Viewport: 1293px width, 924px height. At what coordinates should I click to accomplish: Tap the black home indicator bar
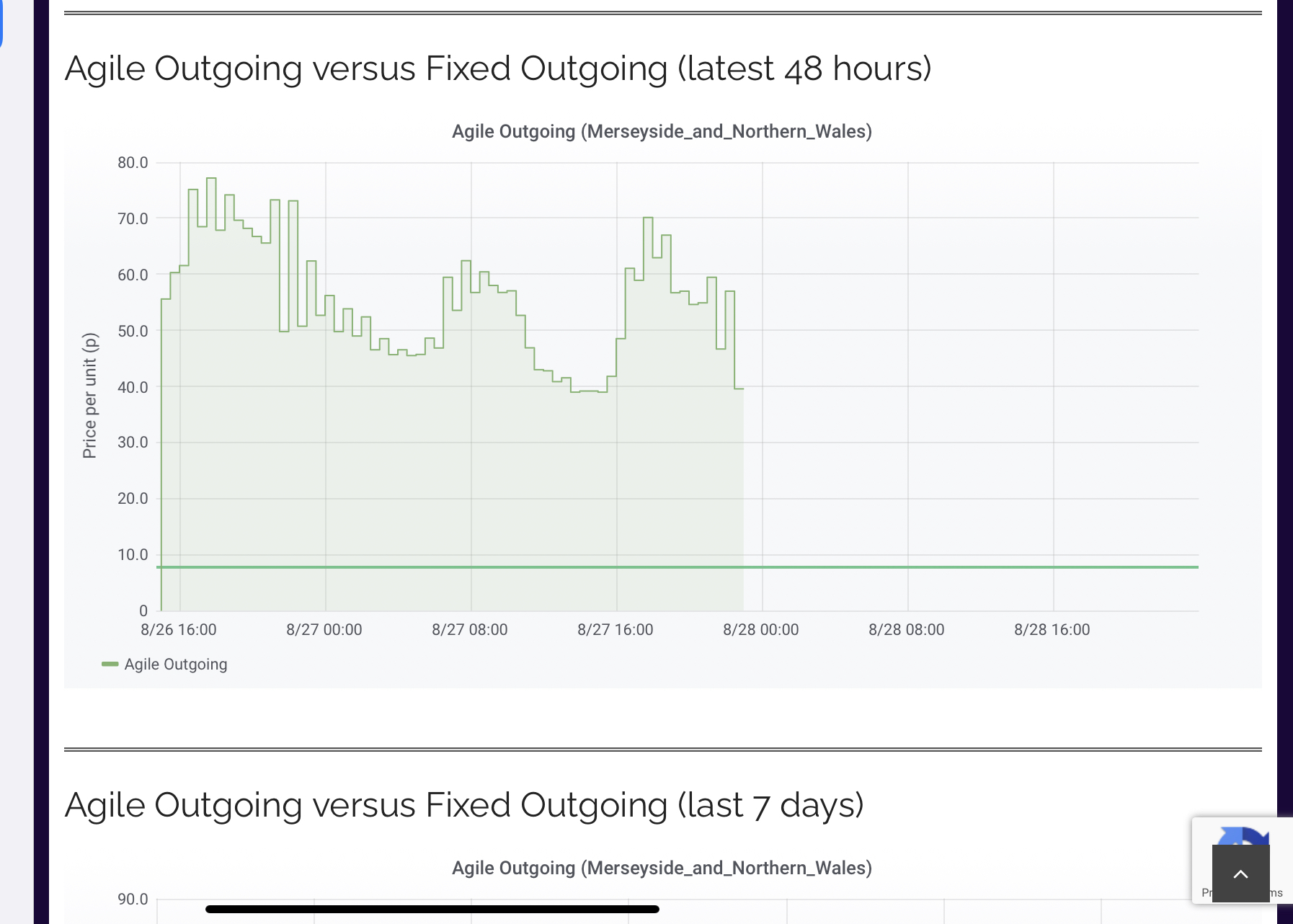point(432,909)
